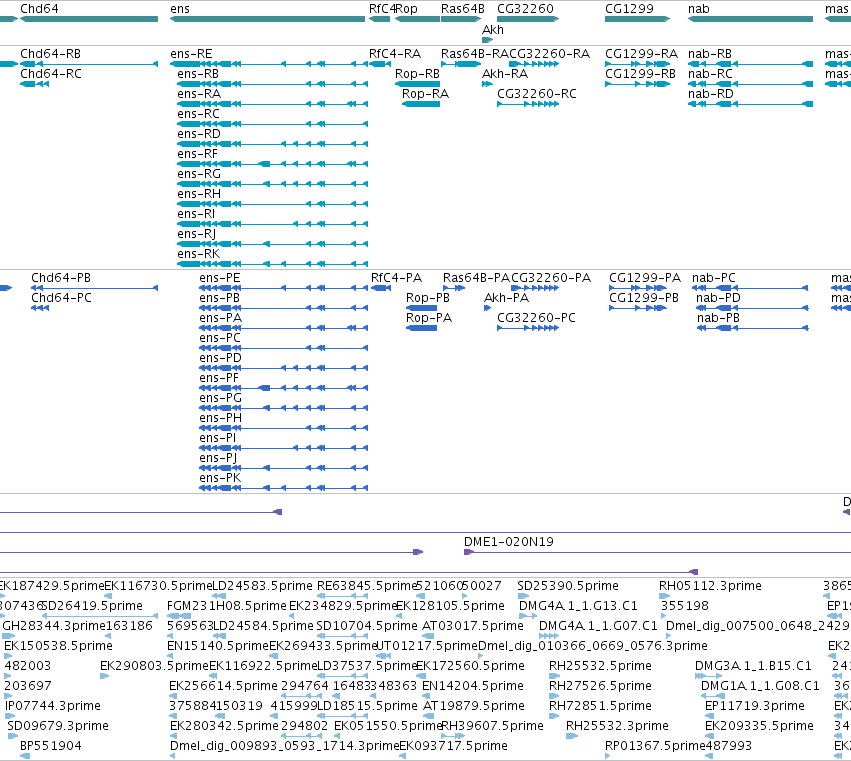This screenshot has height=761, width=851.
Task: Select the Rop-RA transcript label
Action: point(426,94)
